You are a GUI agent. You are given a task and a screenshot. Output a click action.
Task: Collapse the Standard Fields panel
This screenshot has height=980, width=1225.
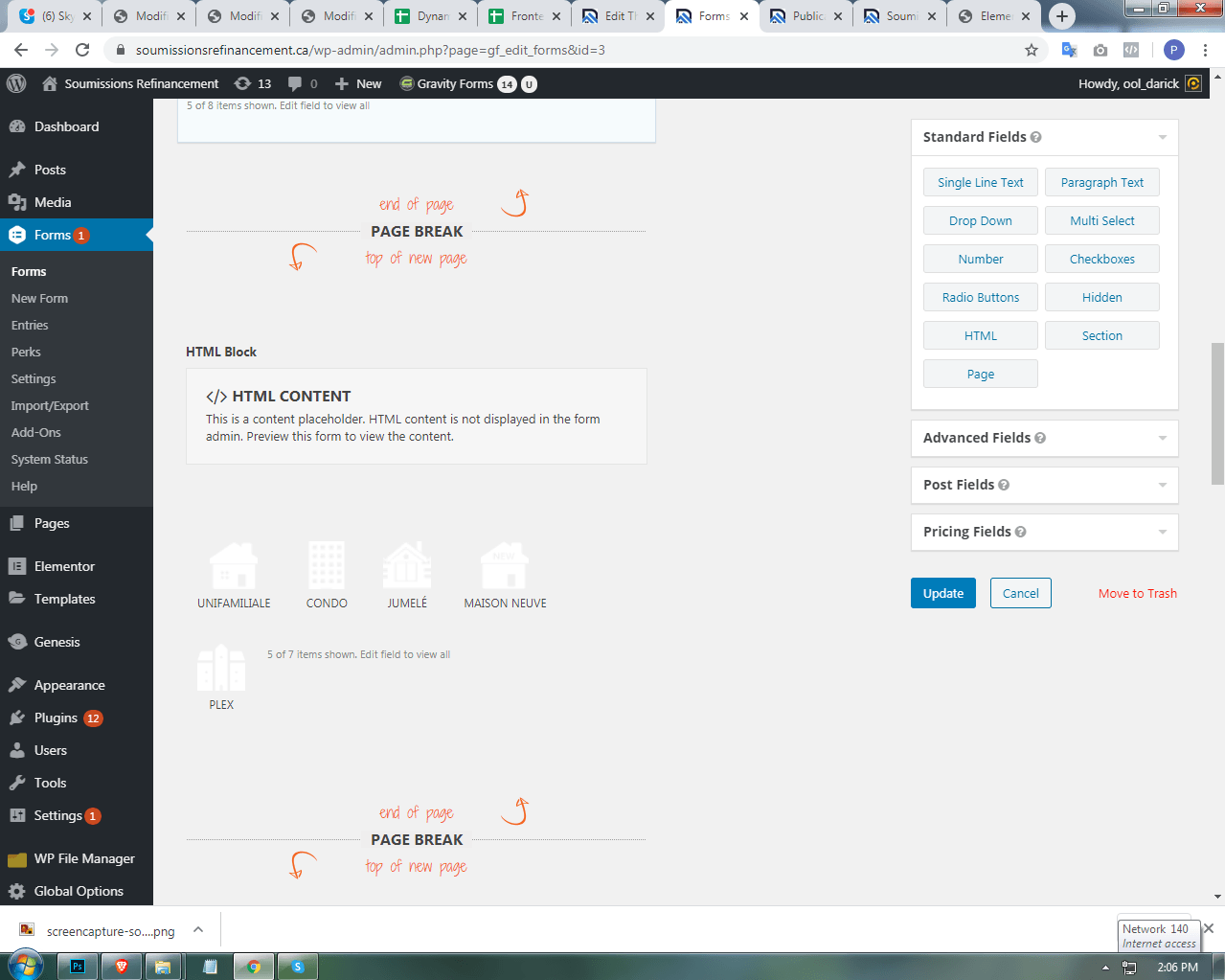point(1162,137)
